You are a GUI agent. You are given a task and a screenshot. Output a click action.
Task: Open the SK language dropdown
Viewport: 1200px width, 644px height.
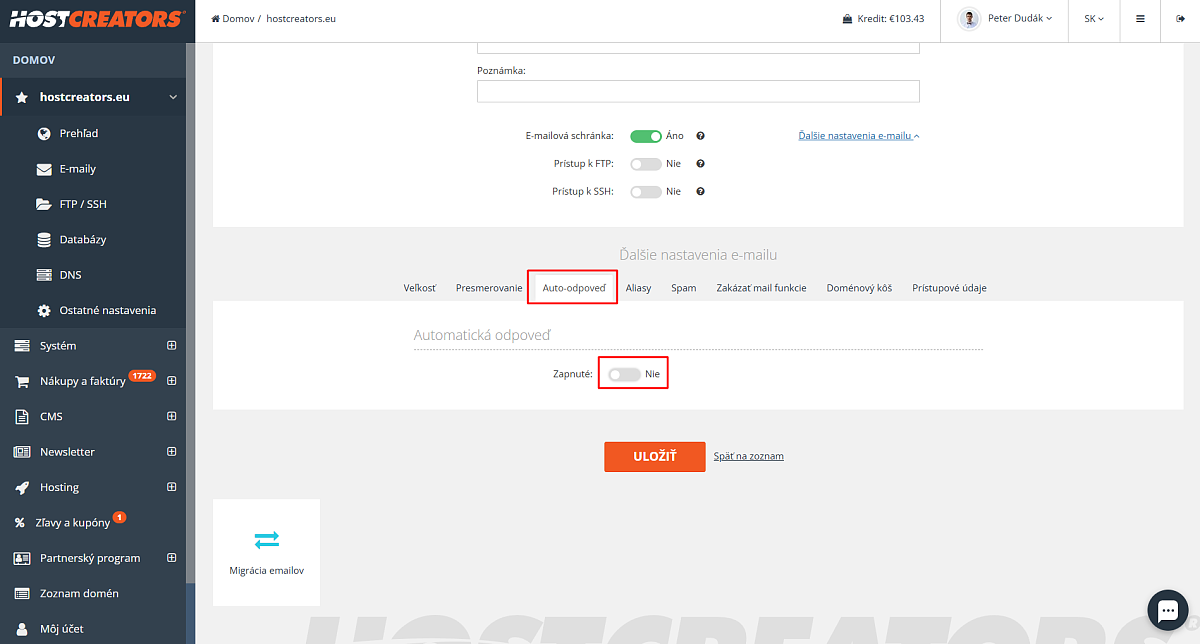pos(1094,19)
